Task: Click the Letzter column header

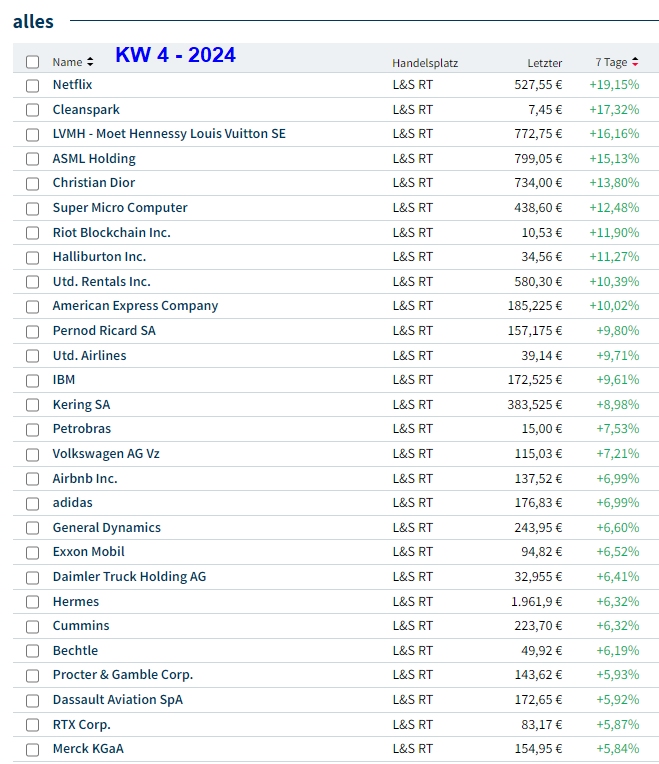Action: coord(545,63)
